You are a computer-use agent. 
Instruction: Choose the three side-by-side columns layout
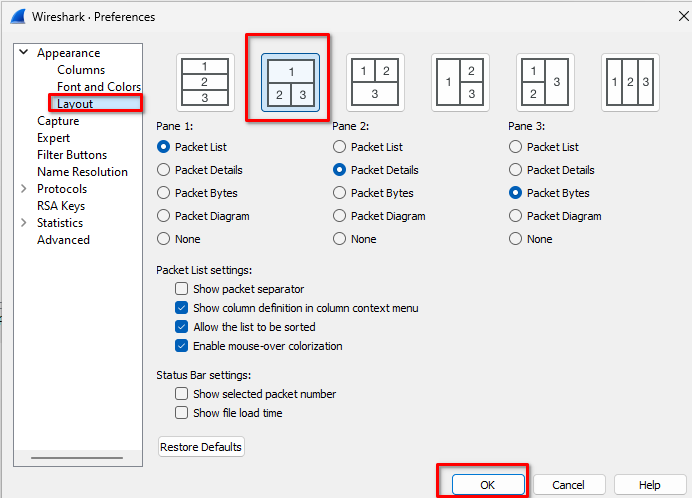630,82
